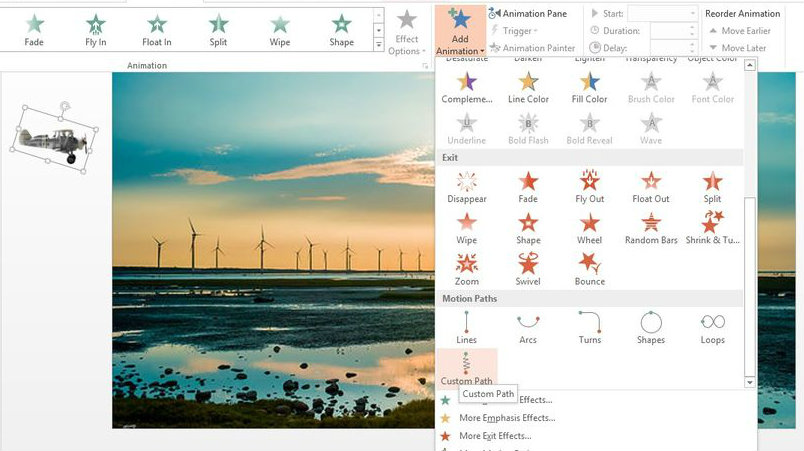804x451 pixels.
Task: Choose Swivel exit effect
Action: tap(528, 270)
